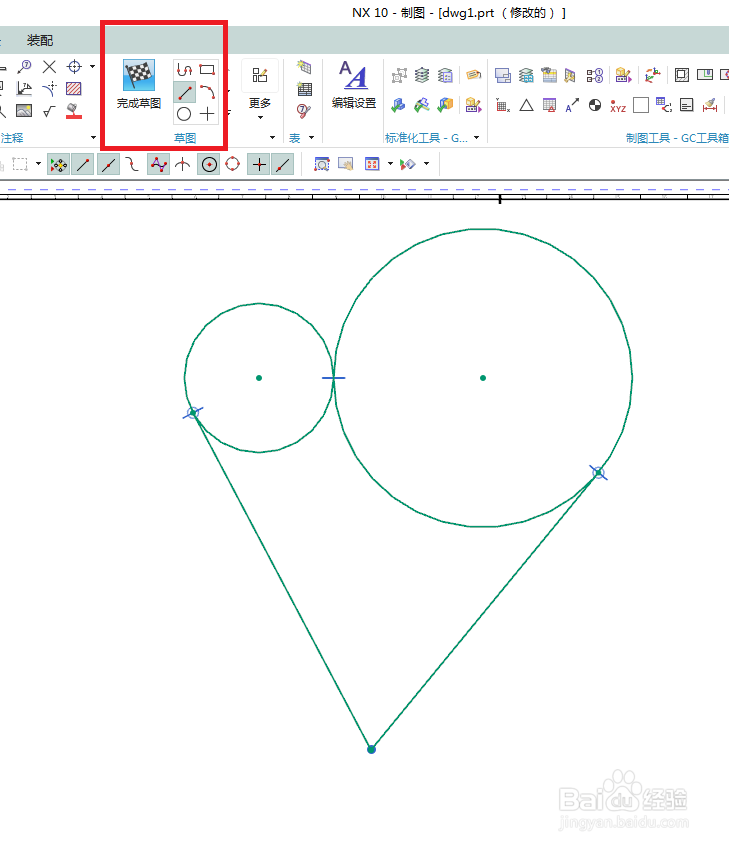Select the Line sketch tool

point(184,92)
